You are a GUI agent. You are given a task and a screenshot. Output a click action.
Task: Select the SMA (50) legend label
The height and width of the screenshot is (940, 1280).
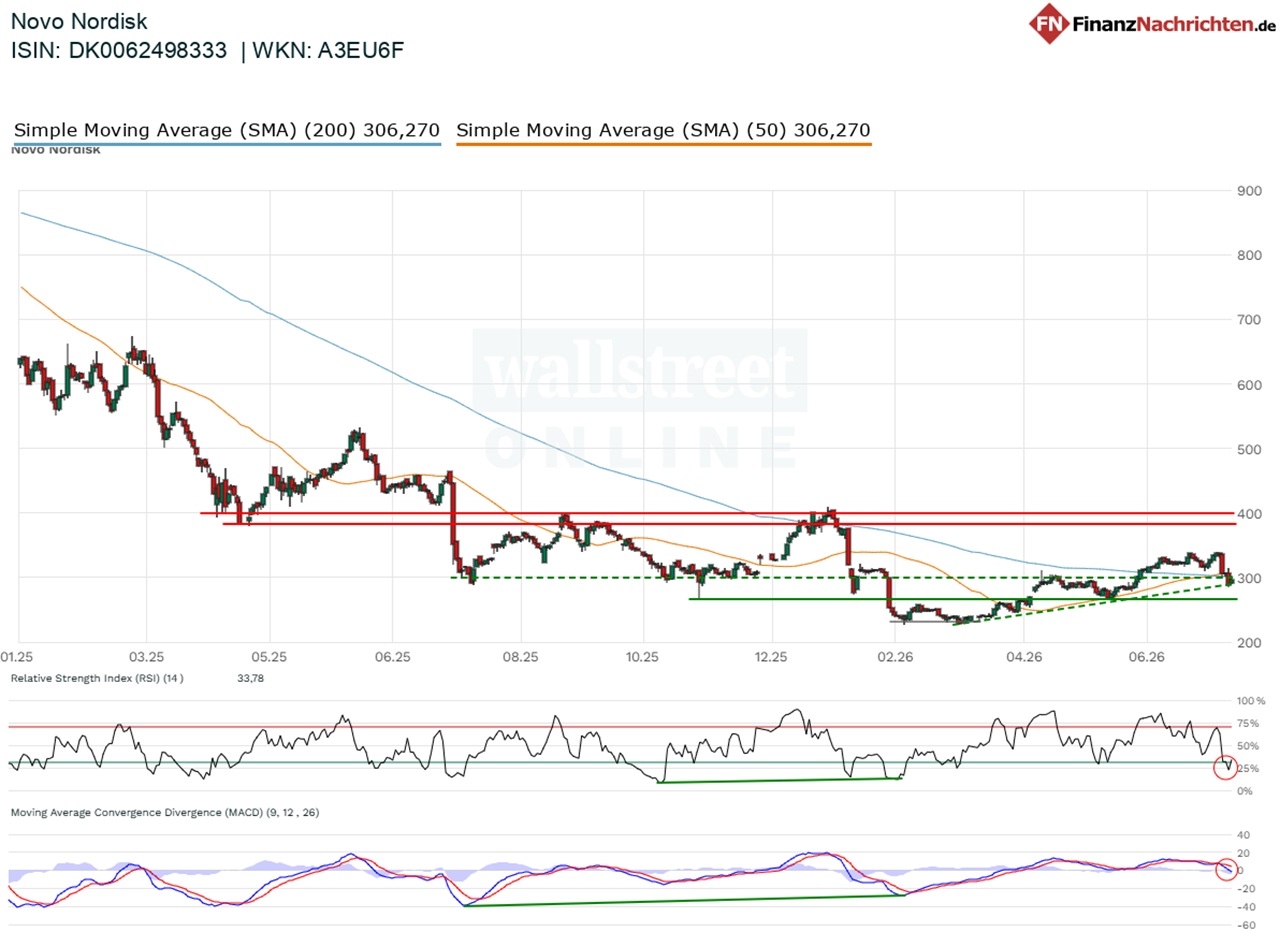(663, 130)
